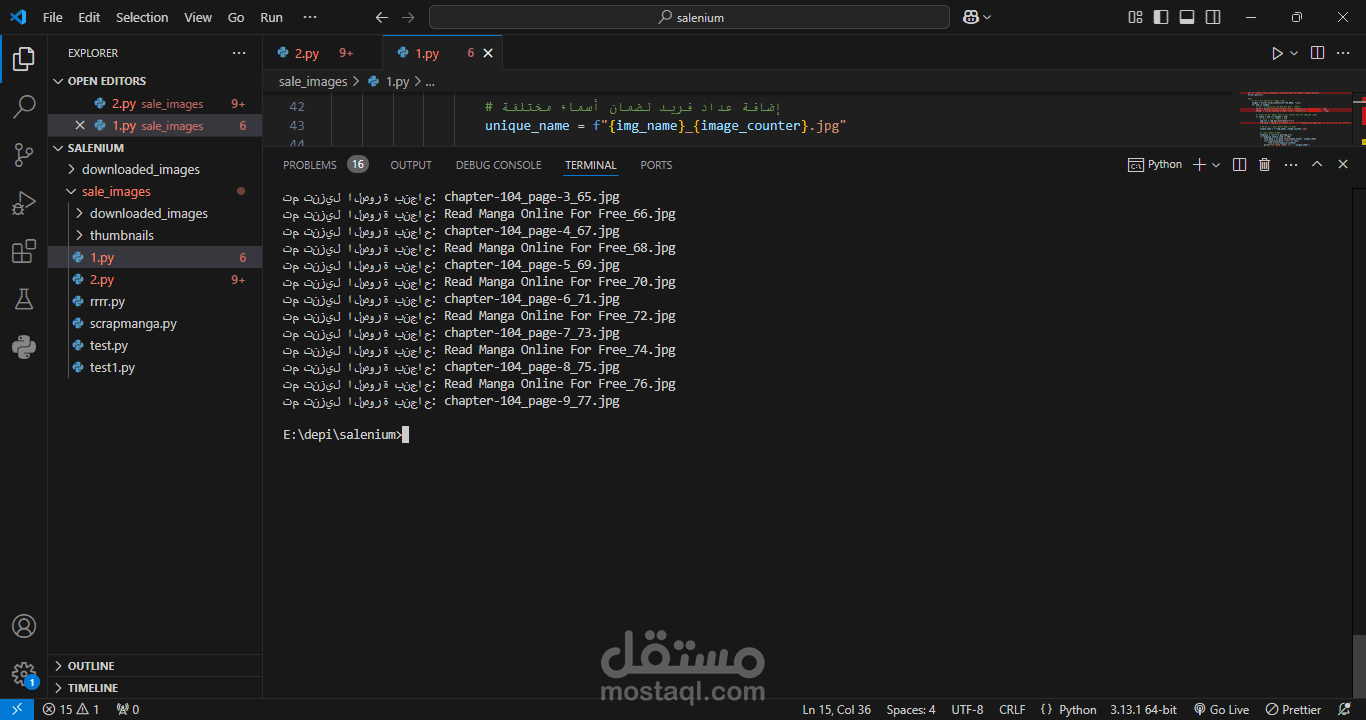The height and width of the screenshot is (720, 1366).
Task: Open the Selection menu
Action: coord(142,16)
